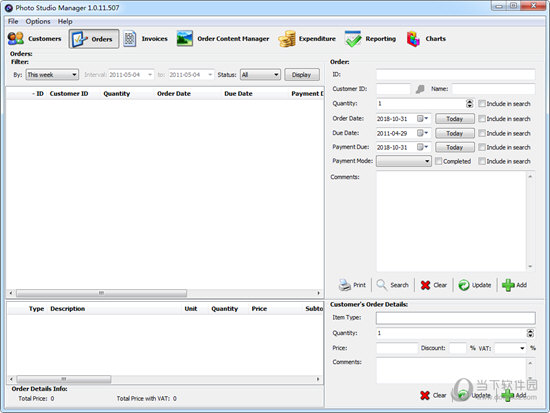The height and width of the screenshot is (413, 550).
Task: Sort order details by Unit column
Action: (x=191, y=309)
